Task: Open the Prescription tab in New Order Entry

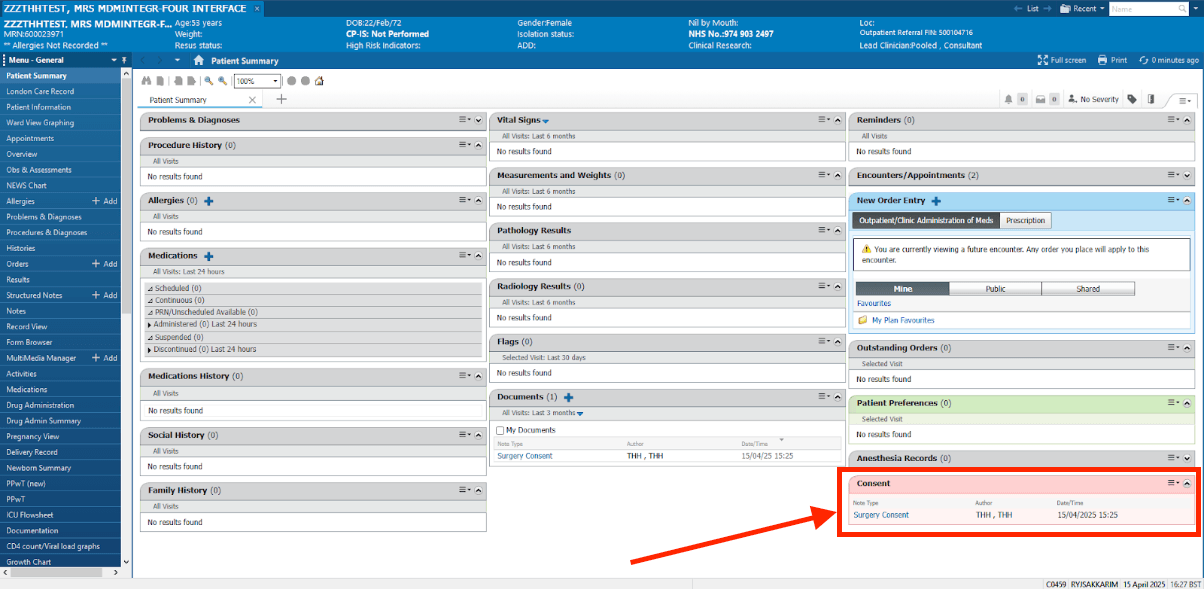Action: 1025,221
